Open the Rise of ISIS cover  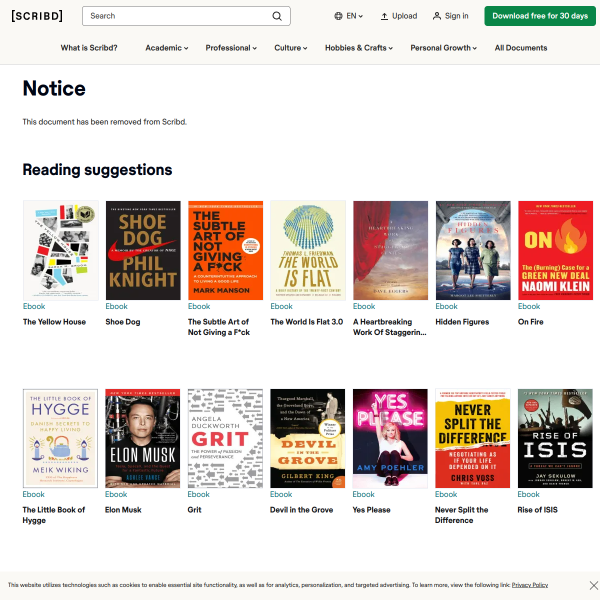coord(555,439)
